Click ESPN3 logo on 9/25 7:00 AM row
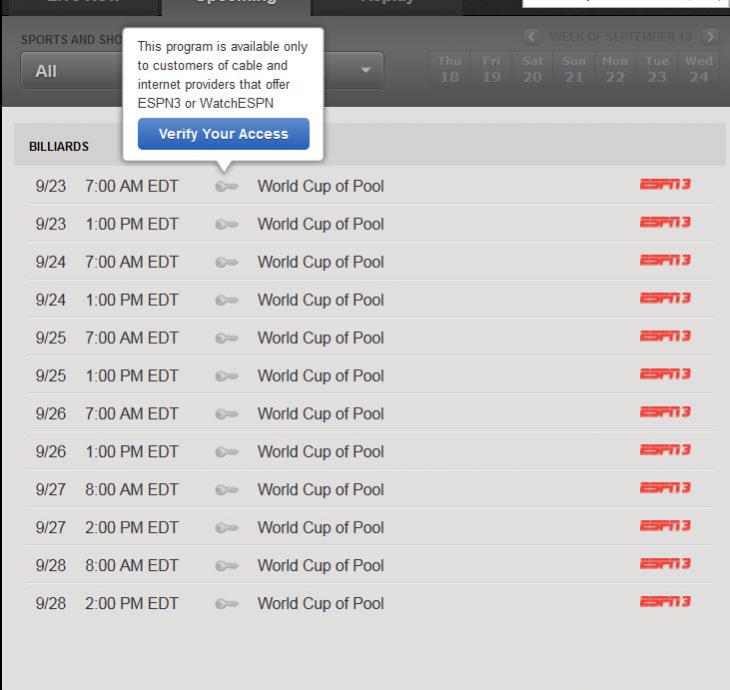Viewport: 730px width, 690px height. click(x=665, y=337)
